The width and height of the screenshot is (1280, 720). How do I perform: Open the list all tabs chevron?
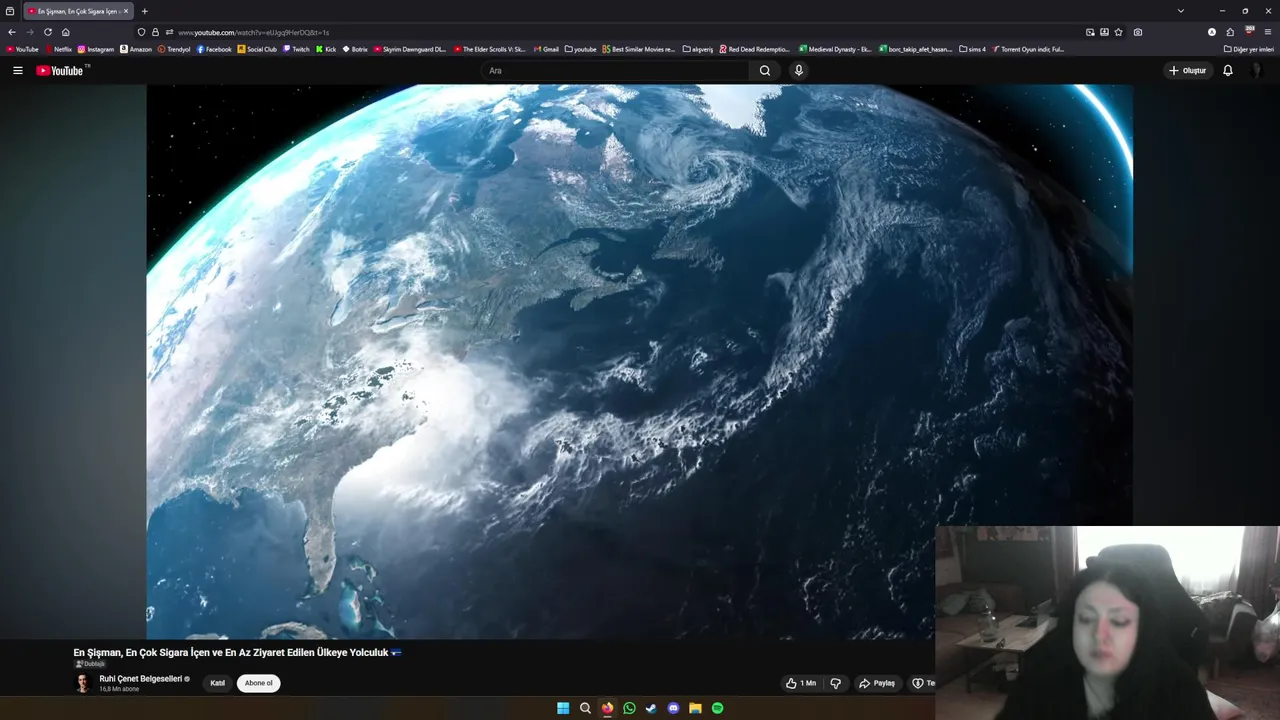tap(1181, 11)
